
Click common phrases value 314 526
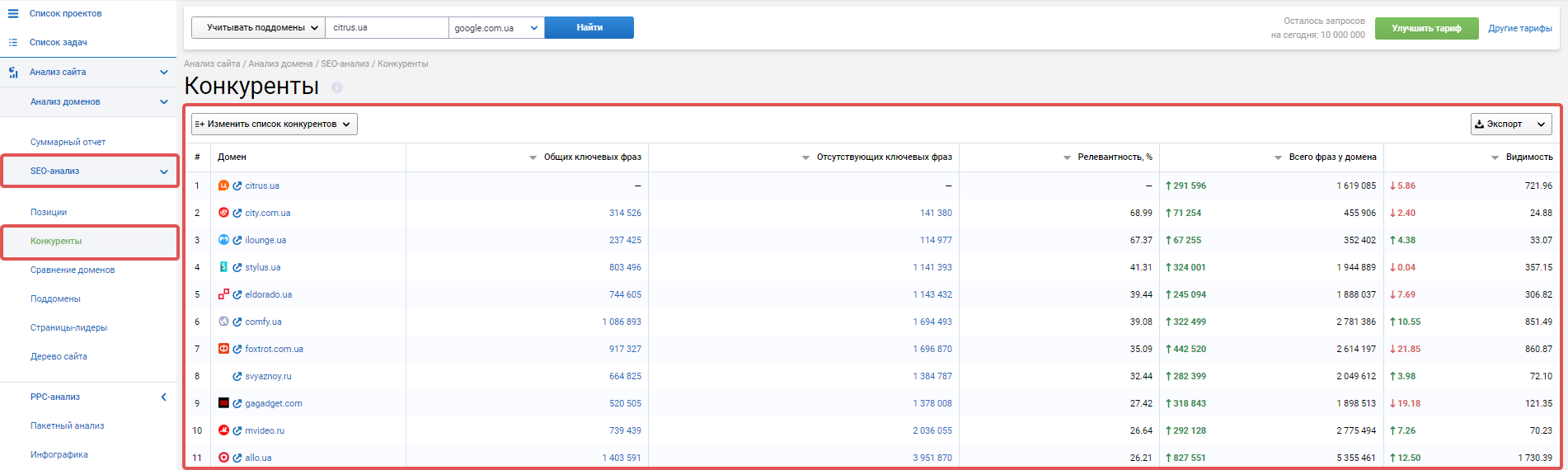click(x=625, y=213)
